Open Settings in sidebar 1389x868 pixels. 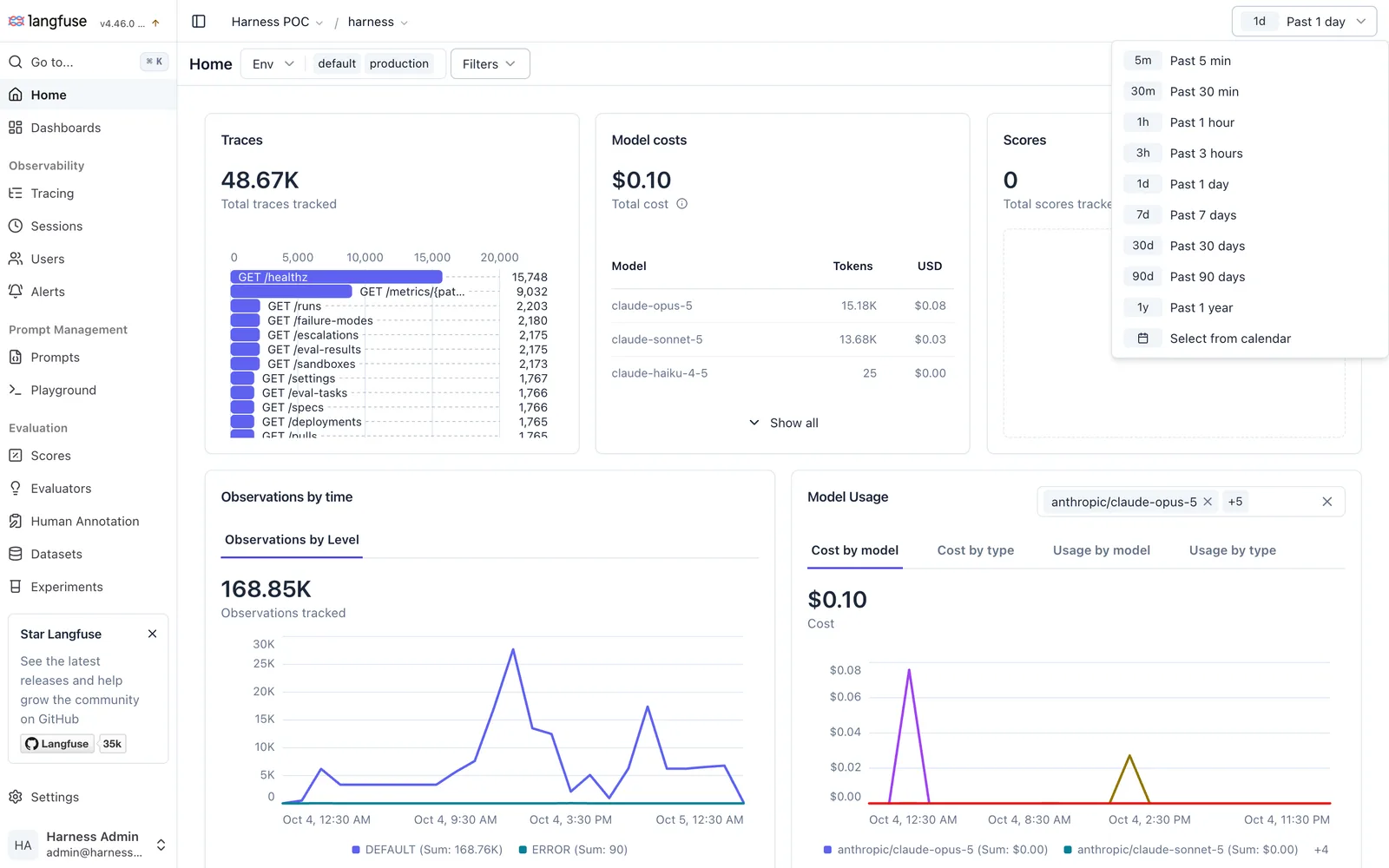(x=88, y=797)
